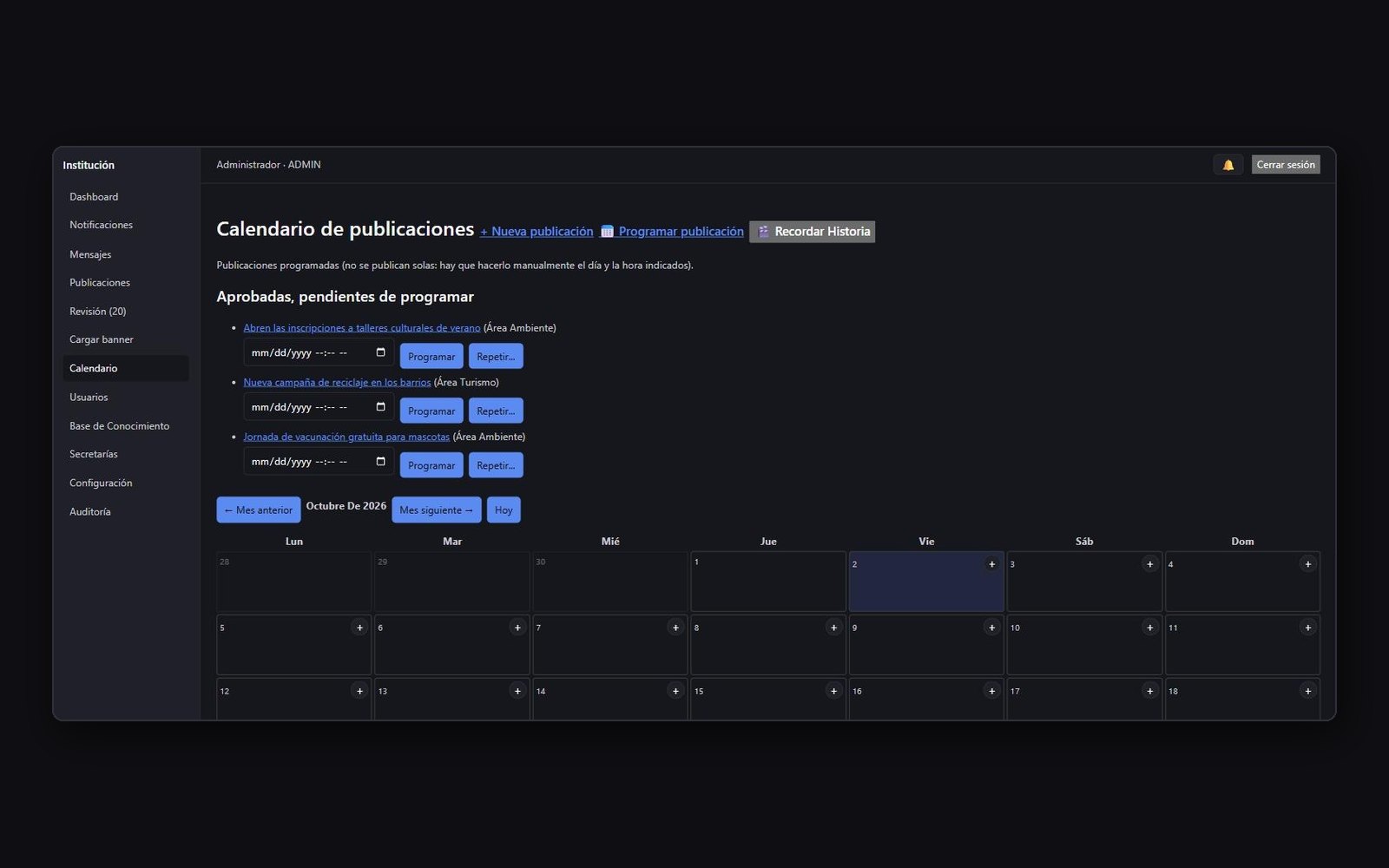
Task: Add event on day 18 plus icon
Action: coord(1307,691)
